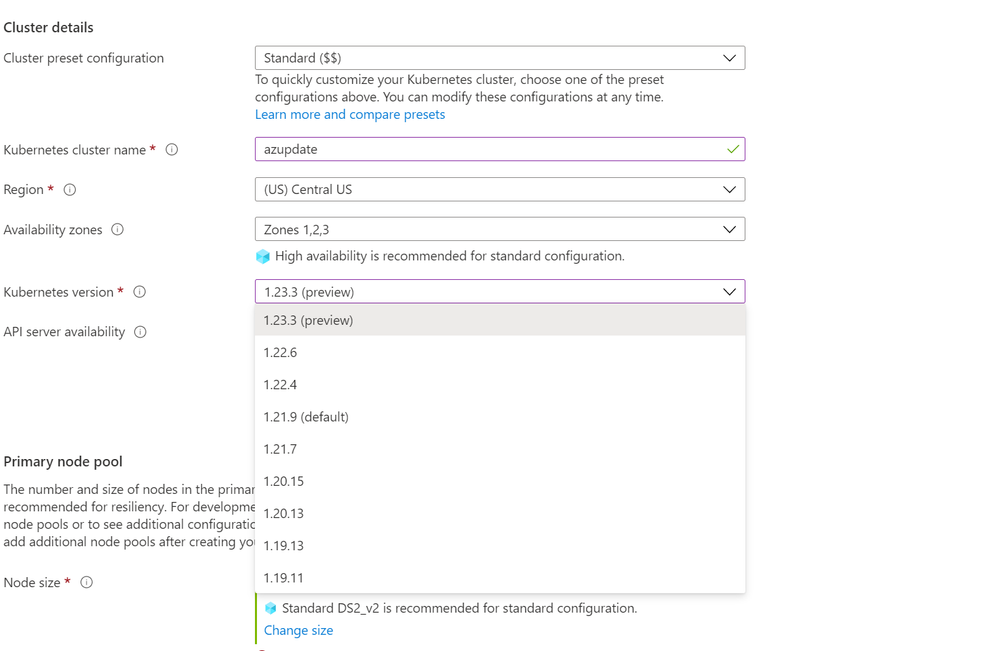
Task: Click the Change size link
Action: pos(299,631)
